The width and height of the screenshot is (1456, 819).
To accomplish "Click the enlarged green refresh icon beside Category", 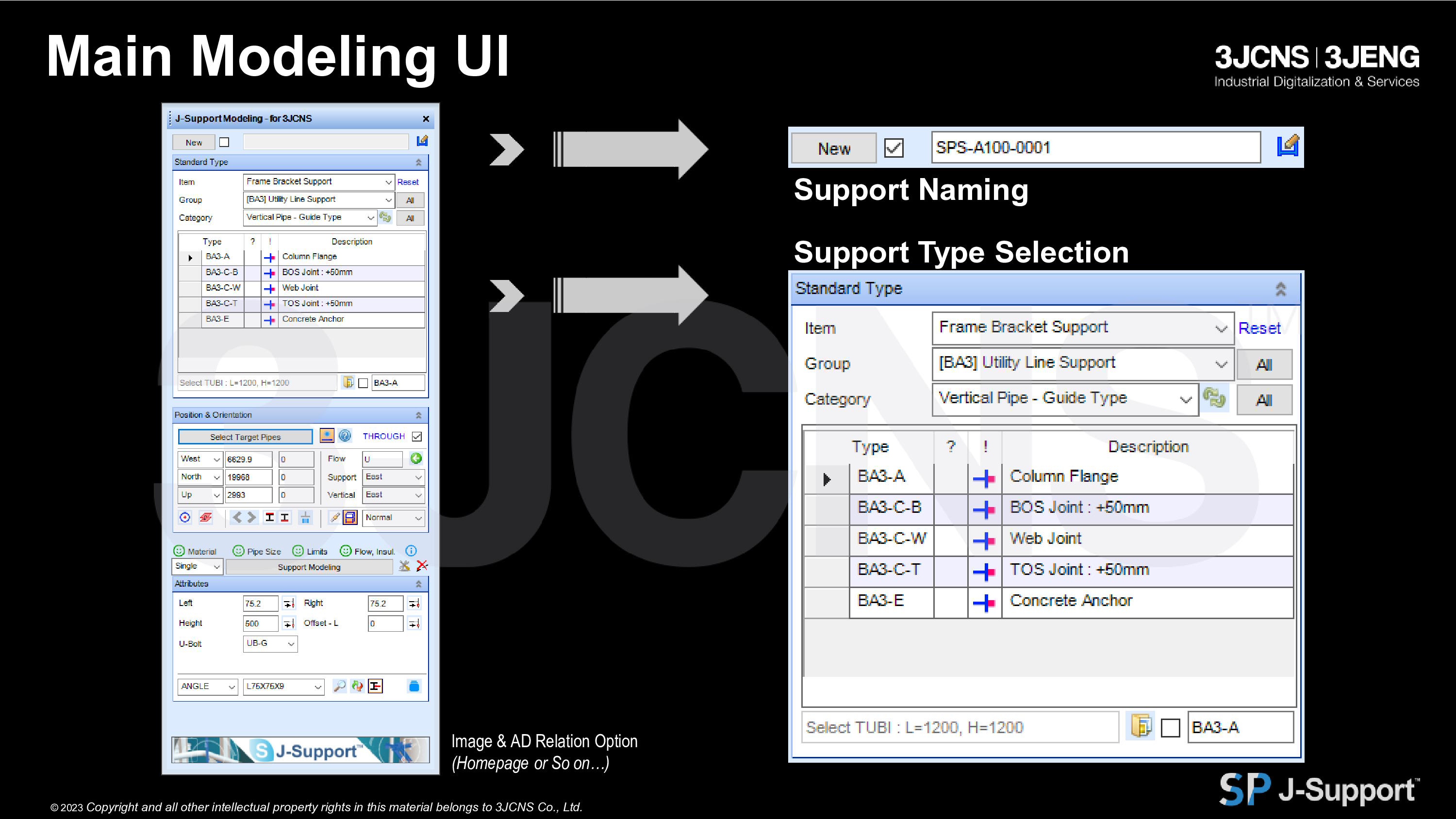I will (x=1214, y=398).
